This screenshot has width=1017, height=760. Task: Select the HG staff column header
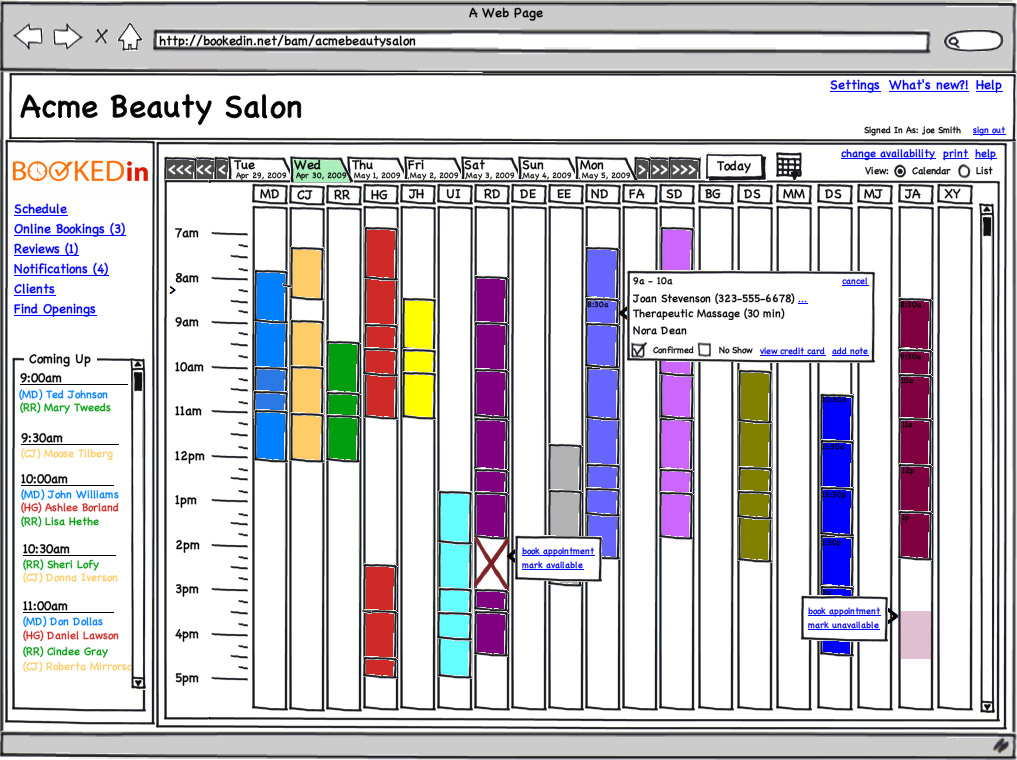(x=379, y=194)
